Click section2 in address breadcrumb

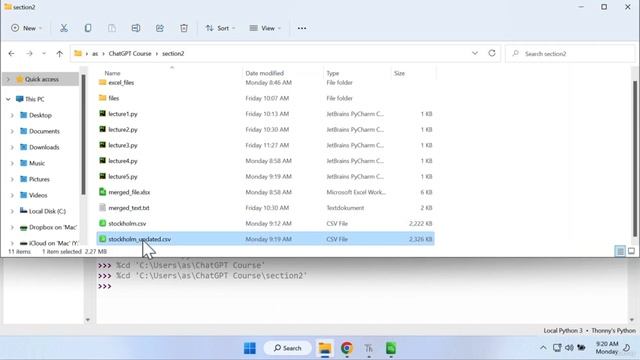[173, 53]
